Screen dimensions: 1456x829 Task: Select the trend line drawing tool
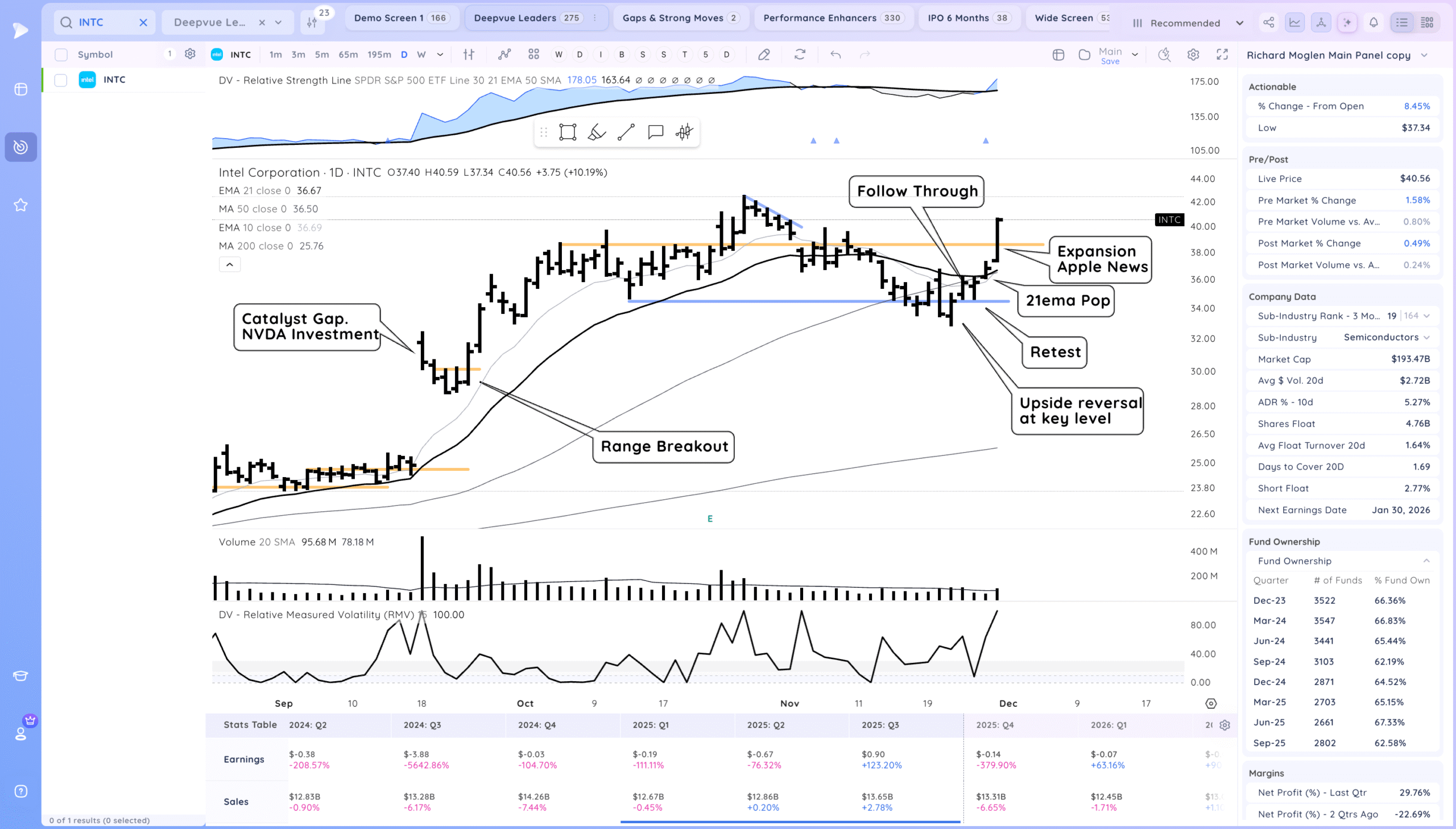[x=626, y=132]
